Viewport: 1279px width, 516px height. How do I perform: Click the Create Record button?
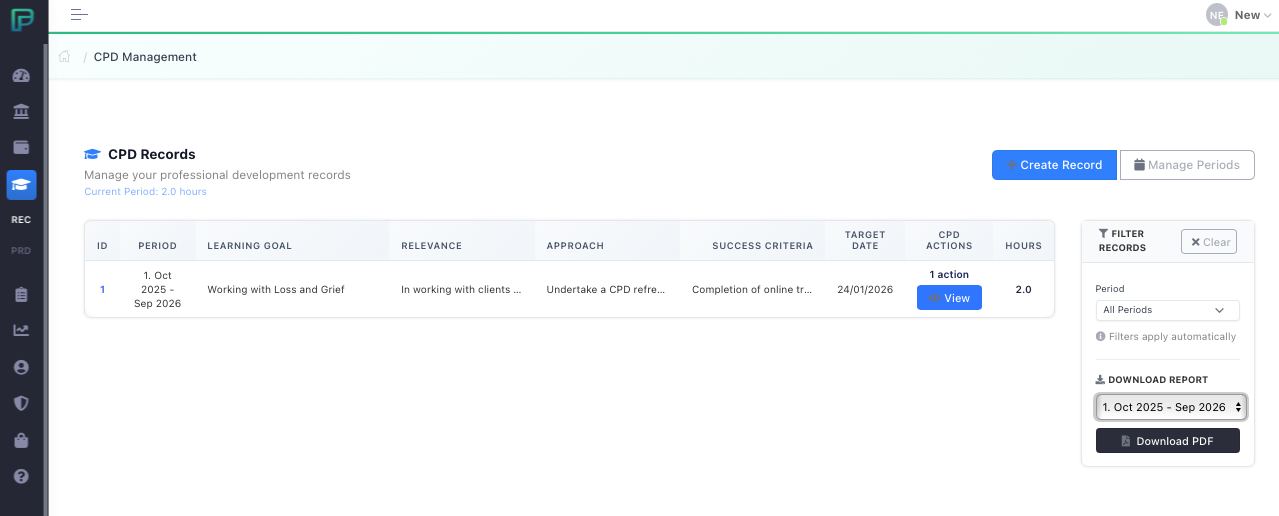1053,165
